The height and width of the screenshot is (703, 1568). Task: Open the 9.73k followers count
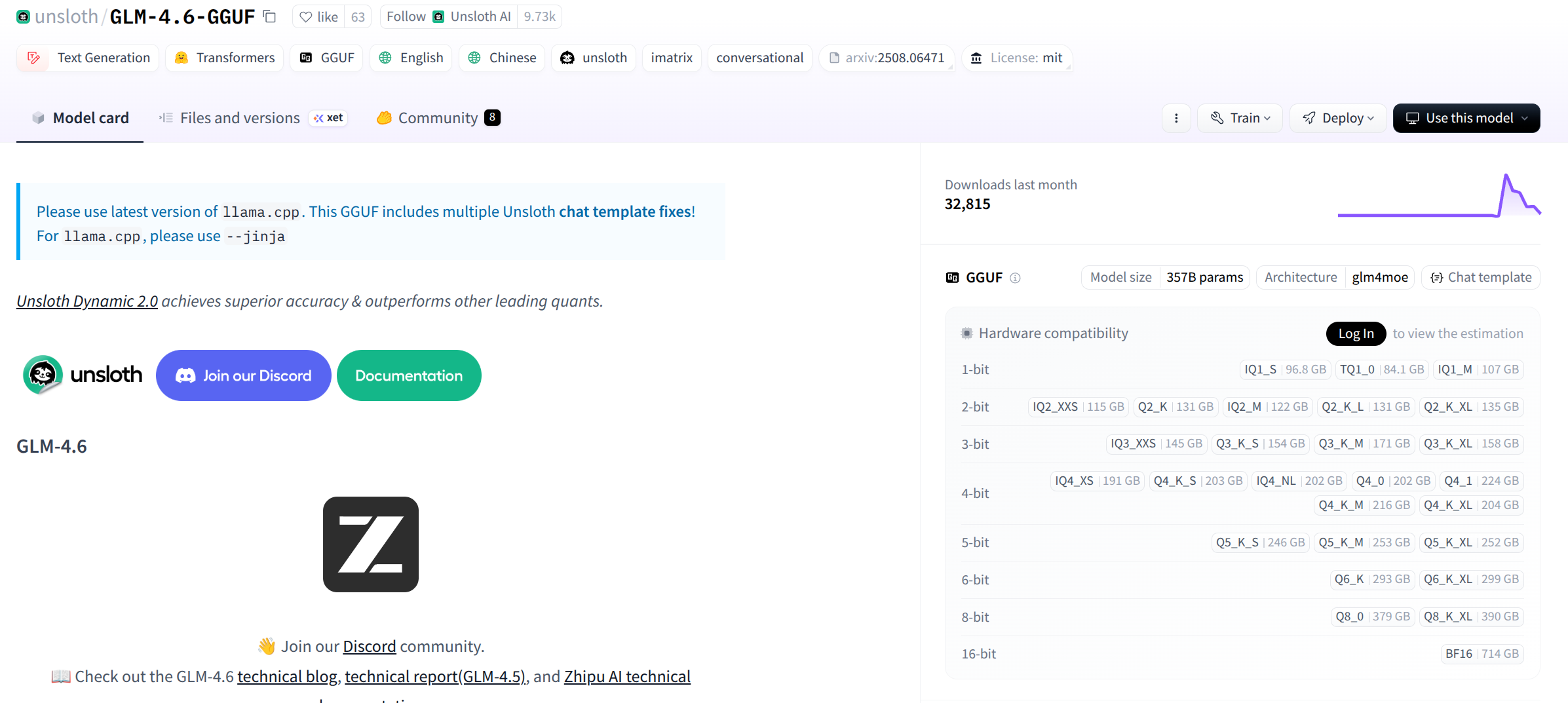click(539, 16)
